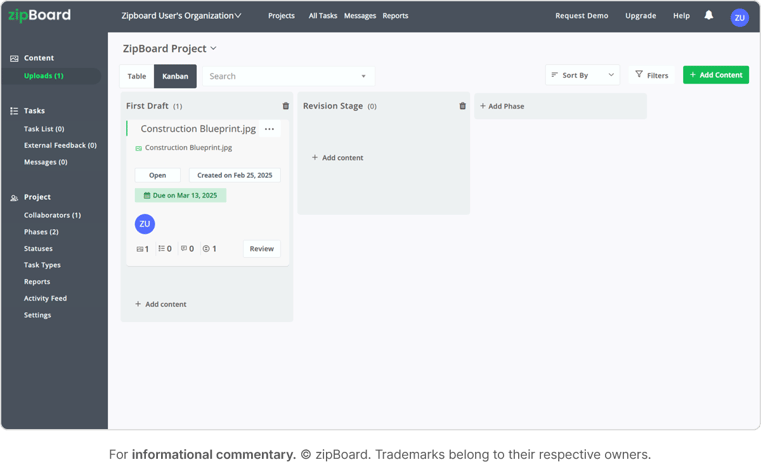Image resolution: width=761 pixels, height=462 pixels.
Task: Click the ZU assignee avatar on the card
Action: click(145, 224)
